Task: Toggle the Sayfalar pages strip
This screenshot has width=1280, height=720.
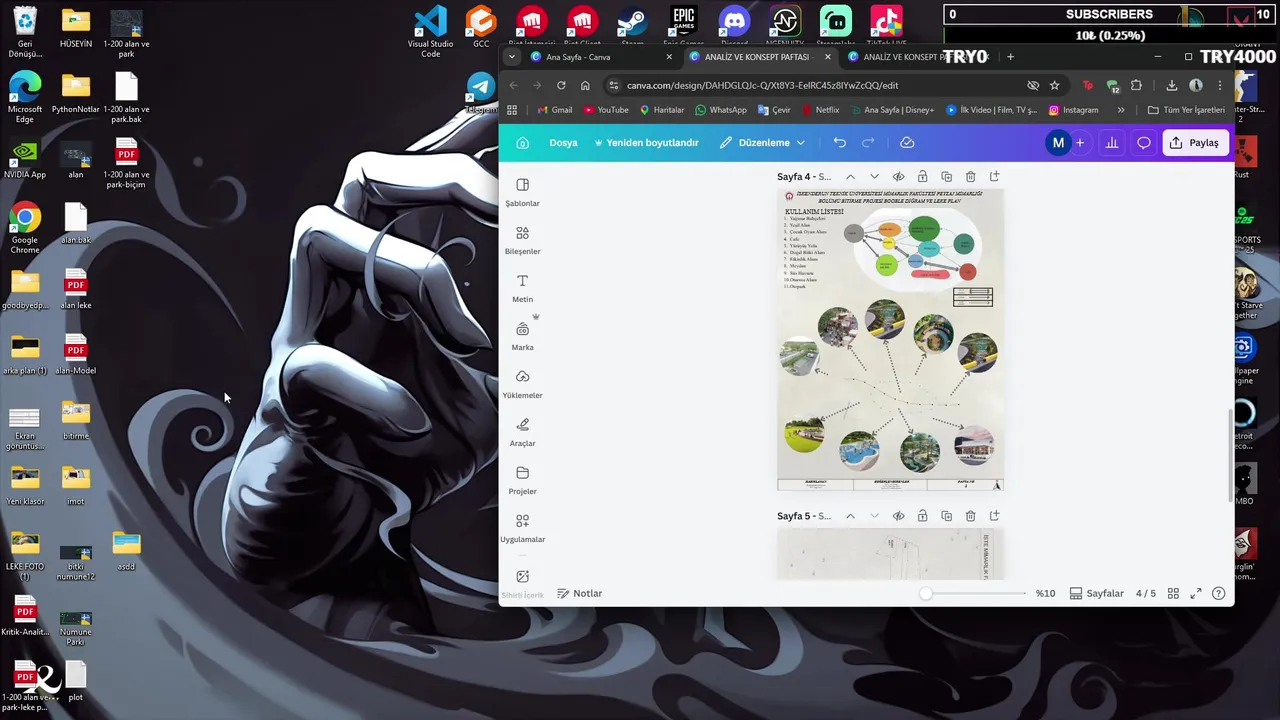Action: click(1097, 594)
